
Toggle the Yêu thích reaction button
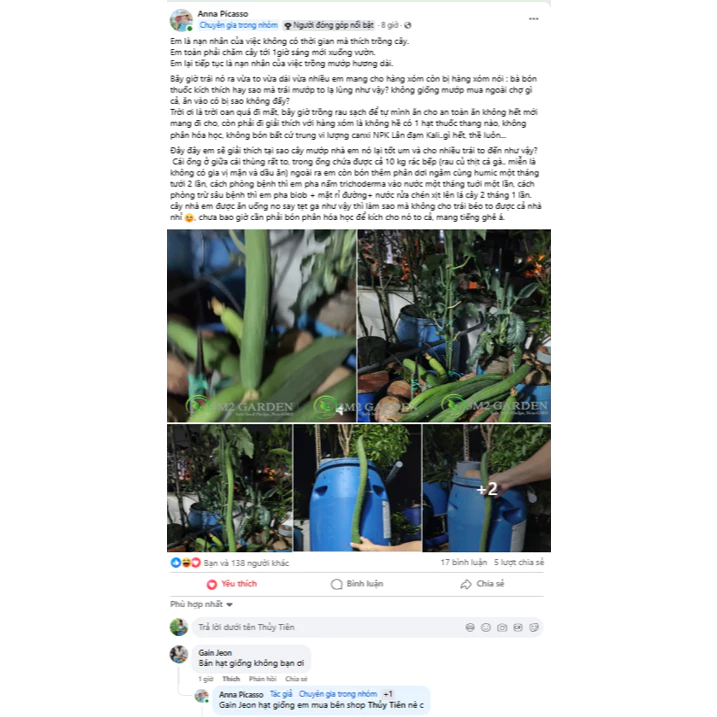coord(232,584)
